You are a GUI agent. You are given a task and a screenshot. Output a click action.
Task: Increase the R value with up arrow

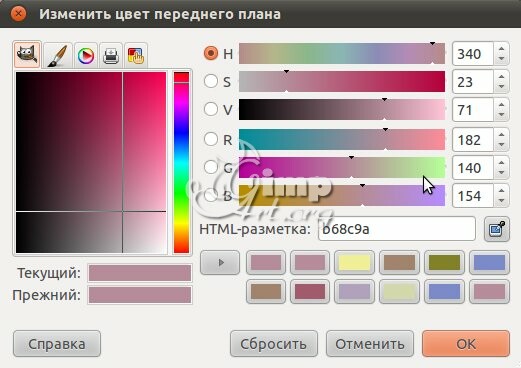[501, 135]
